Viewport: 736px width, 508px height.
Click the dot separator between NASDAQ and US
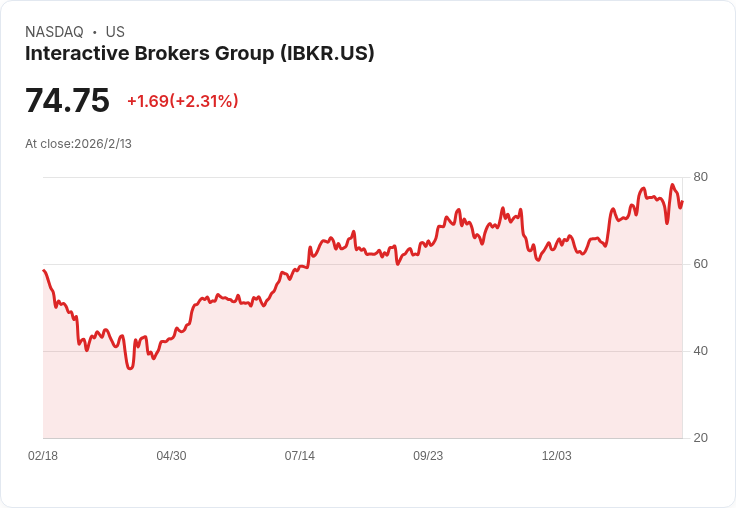tap(94, 32)
